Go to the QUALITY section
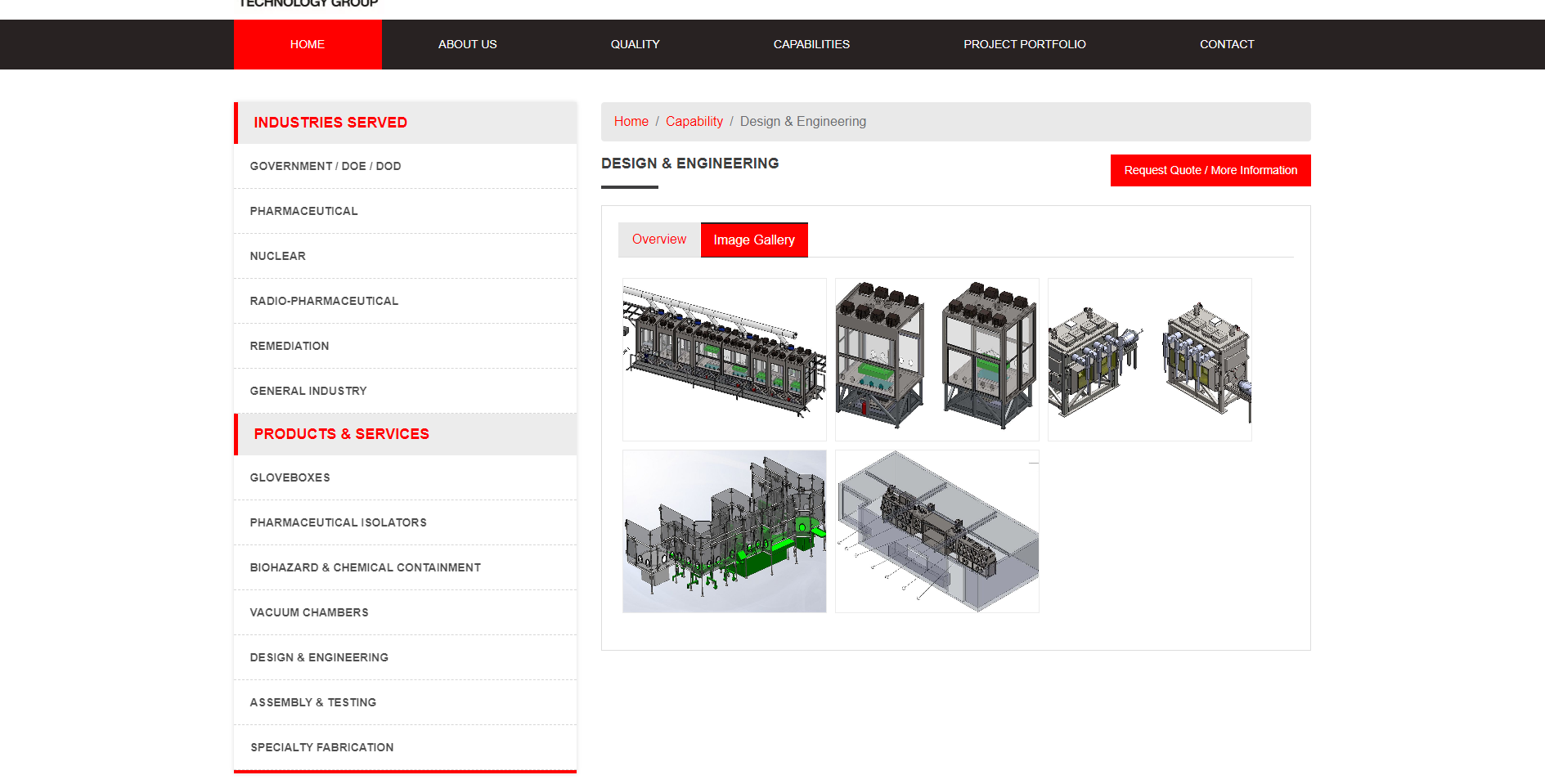The image size is (1545, 784). [x=636, y=44]
